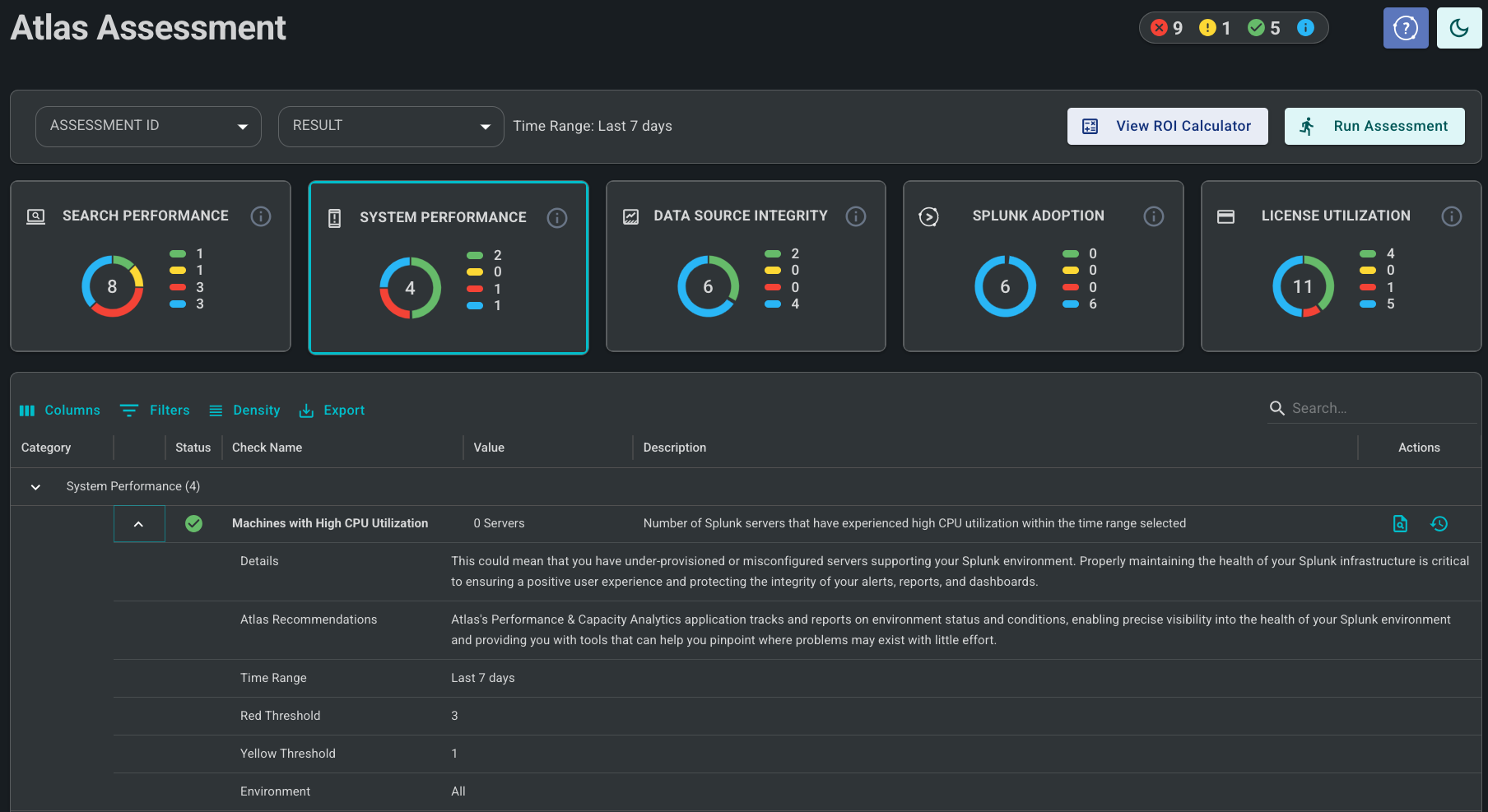Open the RESULT dropdown
Viewport: 1488px width, 812px height.
click(391, 126)
